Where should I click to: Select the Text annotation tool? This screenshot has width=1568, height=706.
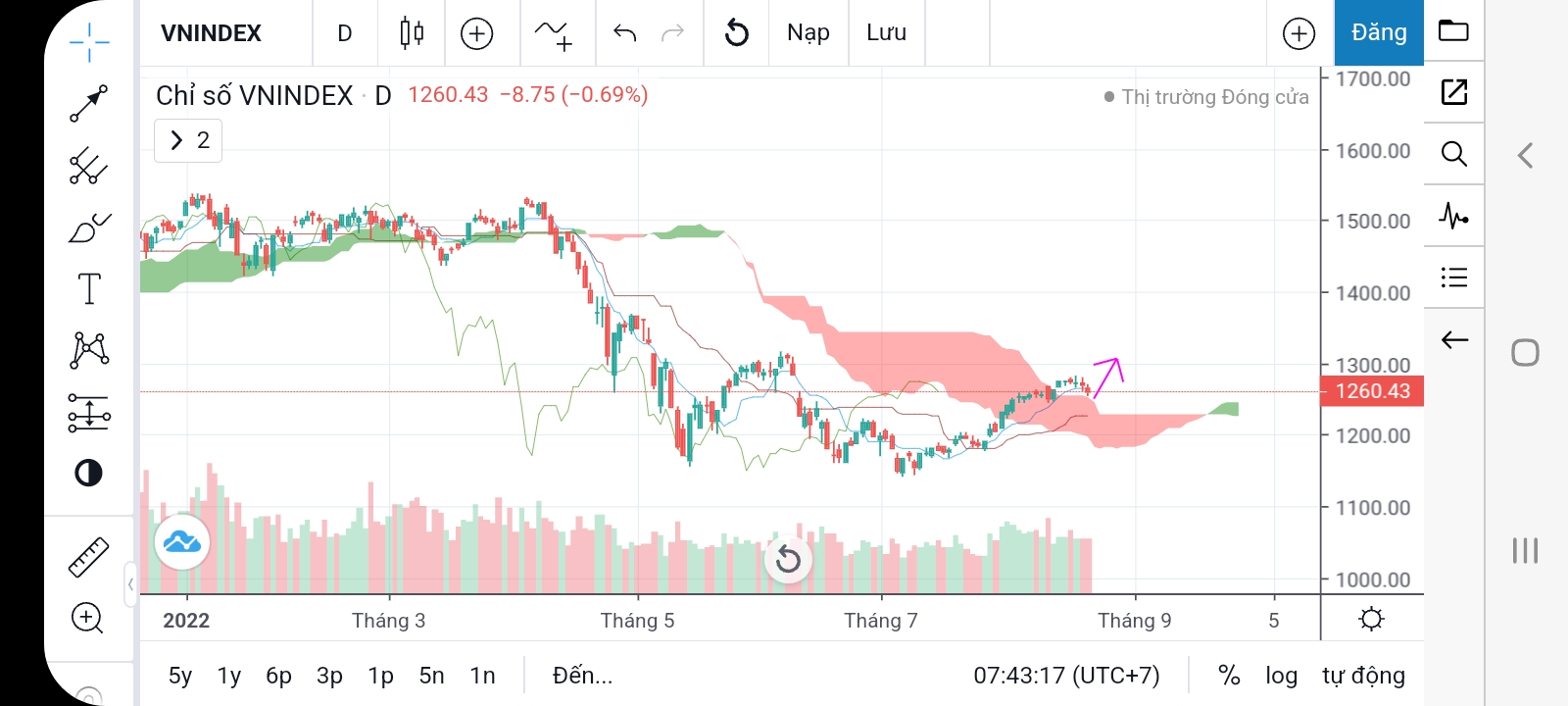(89, 289)
